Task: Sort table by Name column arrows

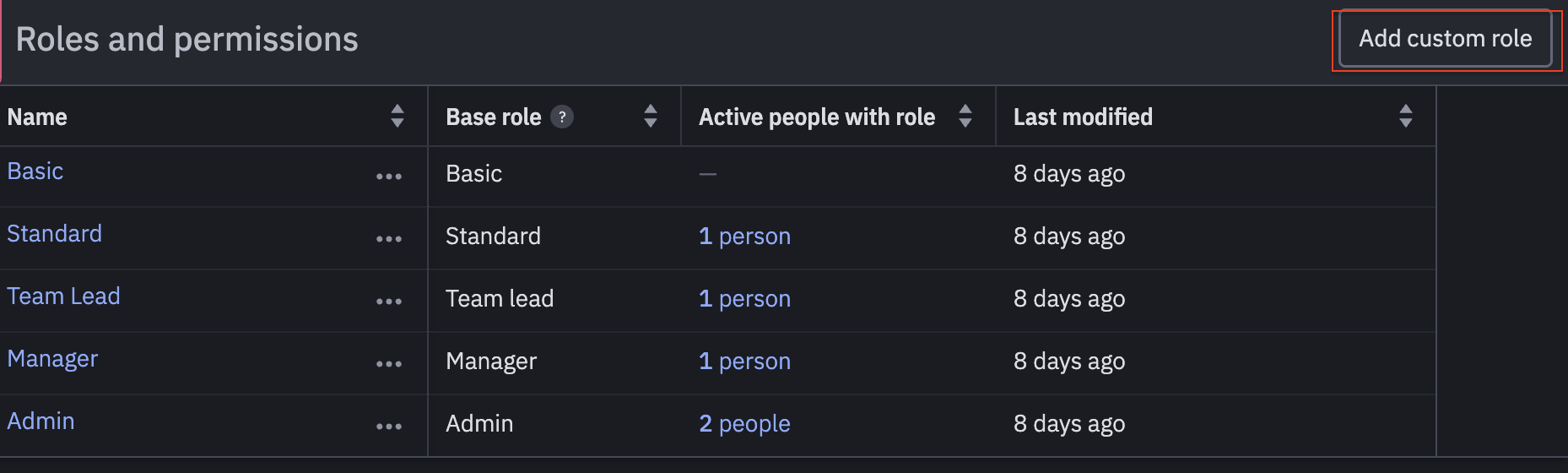Action: pyautogui.click(x=397, y=116)
